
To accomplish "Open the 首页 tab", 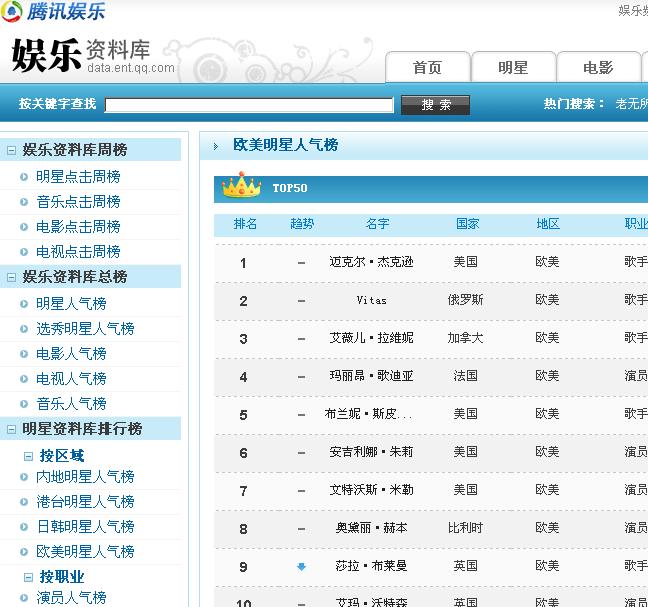I will pyautogui.click(x=428, y=67).
